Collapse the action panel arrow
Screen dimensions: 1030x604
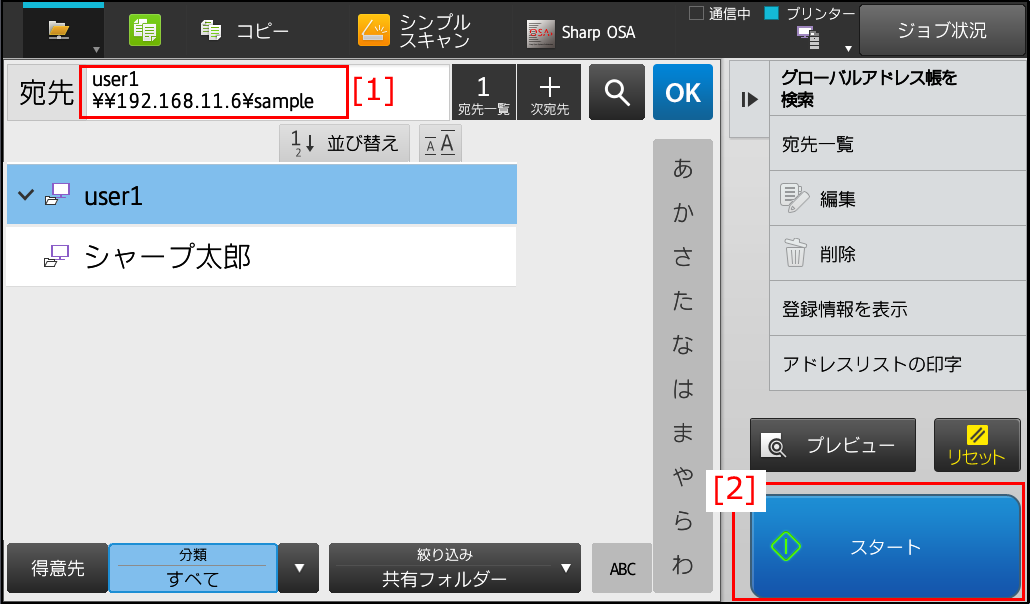coord(749,99)
